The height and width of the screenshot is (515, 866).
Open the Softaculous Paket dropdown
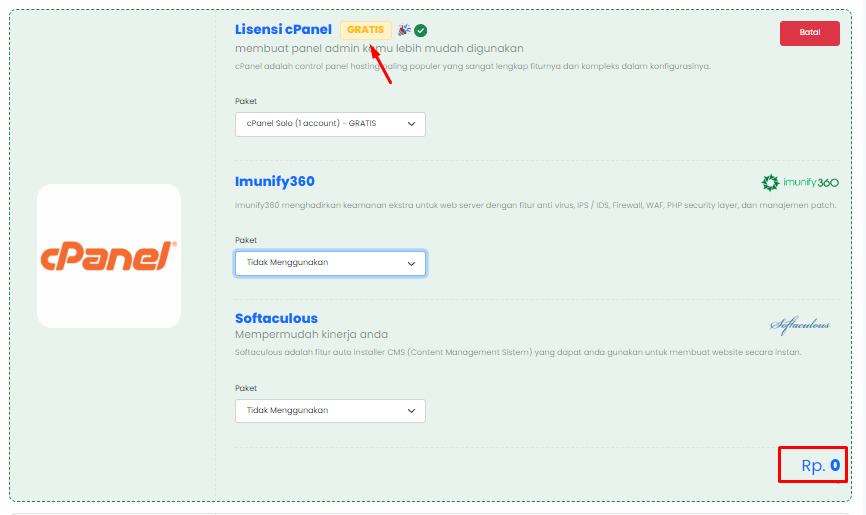330,411
